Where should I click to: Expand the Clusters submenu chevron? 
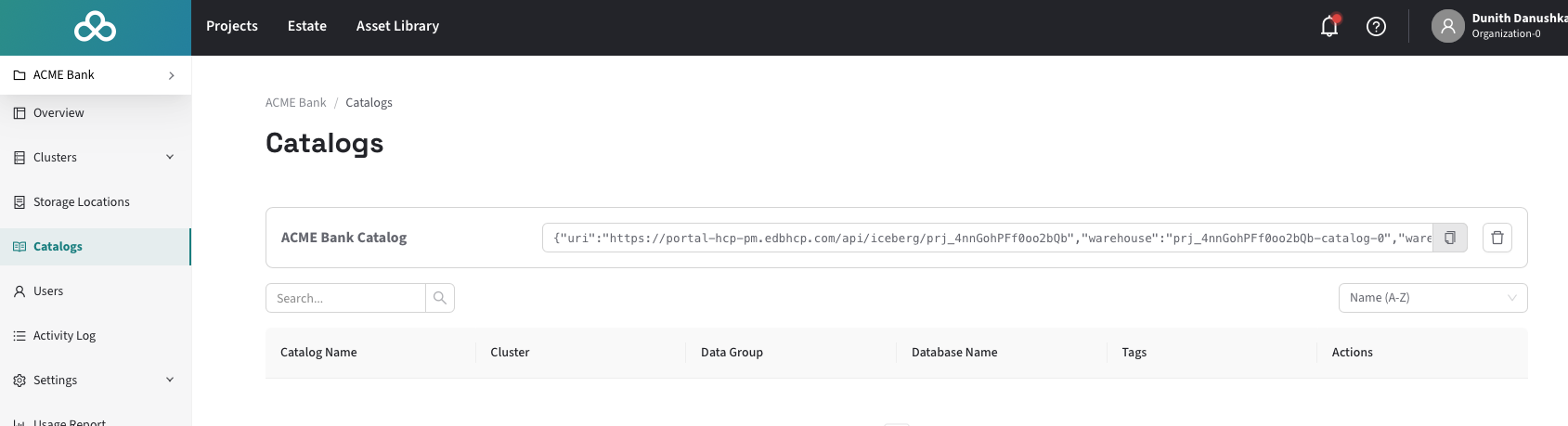pos(170,157)
